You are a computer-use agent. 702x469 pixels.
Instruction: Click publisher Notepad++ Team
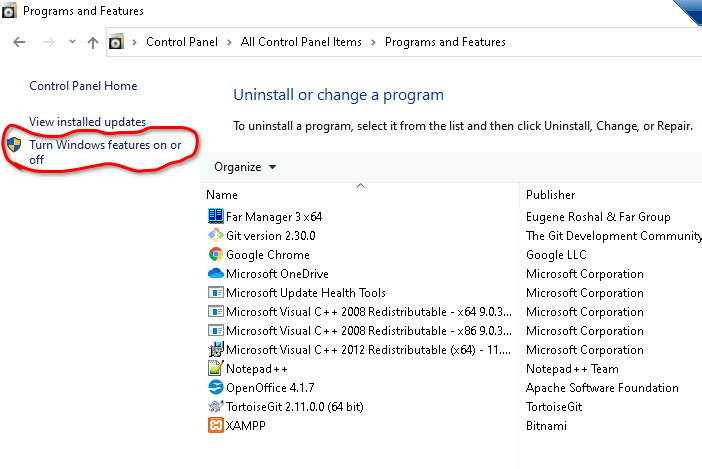pos(572,369)
